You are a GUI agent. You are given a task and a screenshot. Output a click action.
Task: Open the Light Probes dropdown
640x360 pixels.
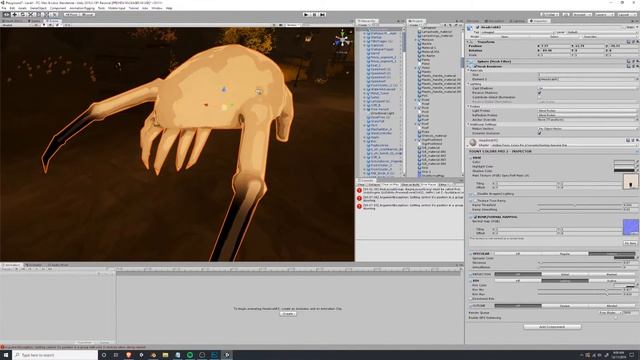click(x=587, y=111)
